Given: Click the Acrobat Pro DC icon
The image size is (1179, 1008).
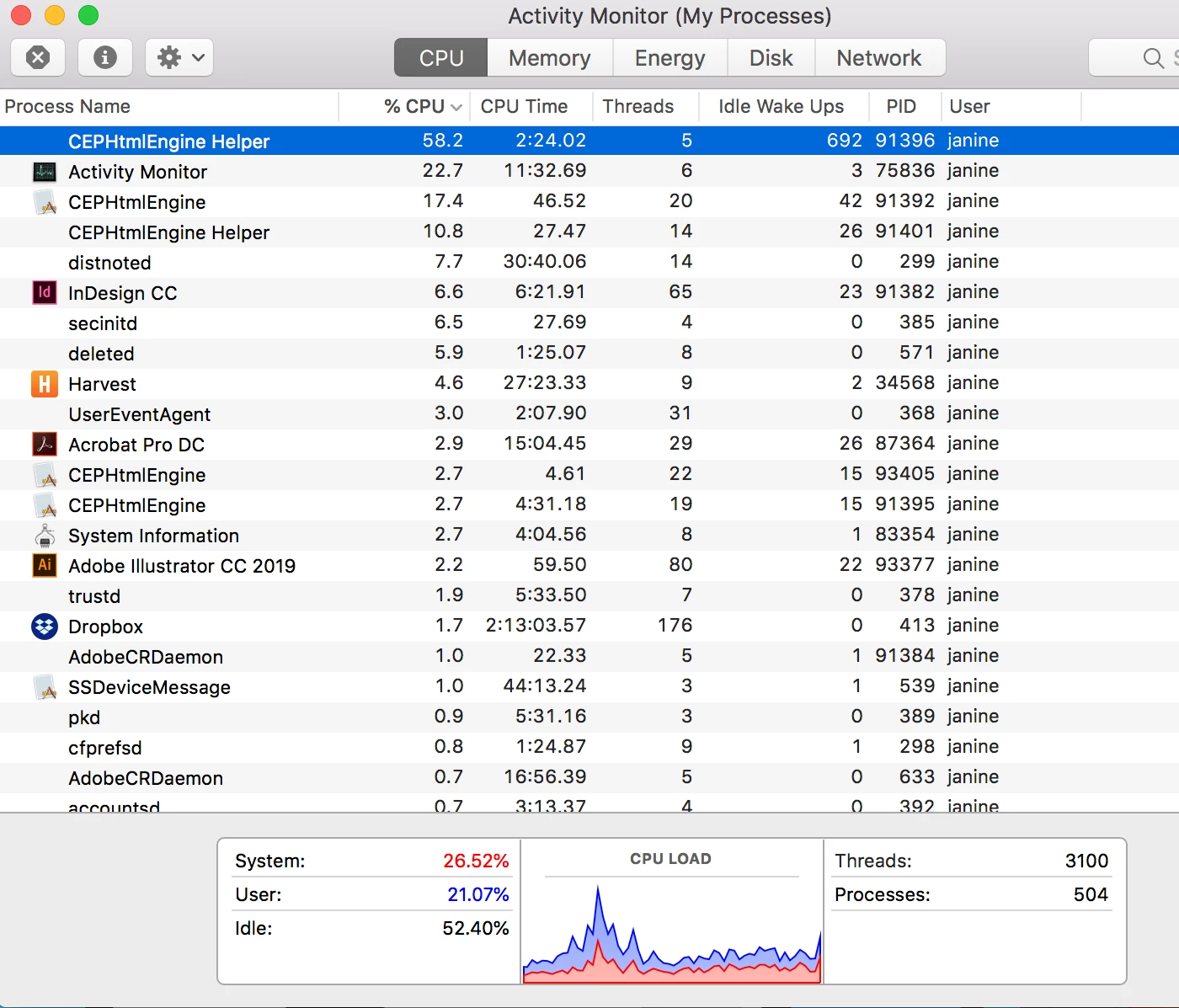Looking at the screenshot, I should 45,445.
